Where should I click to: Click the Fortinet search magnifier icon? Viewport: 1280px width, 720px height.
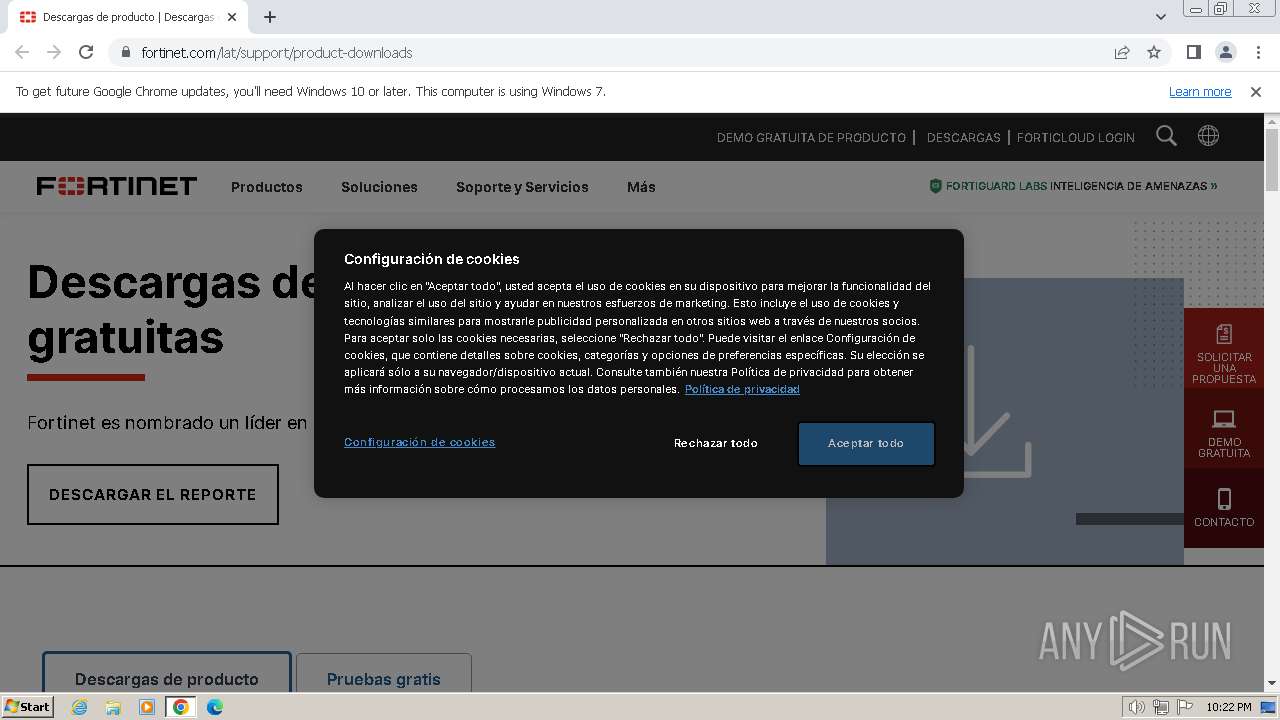1166,136
